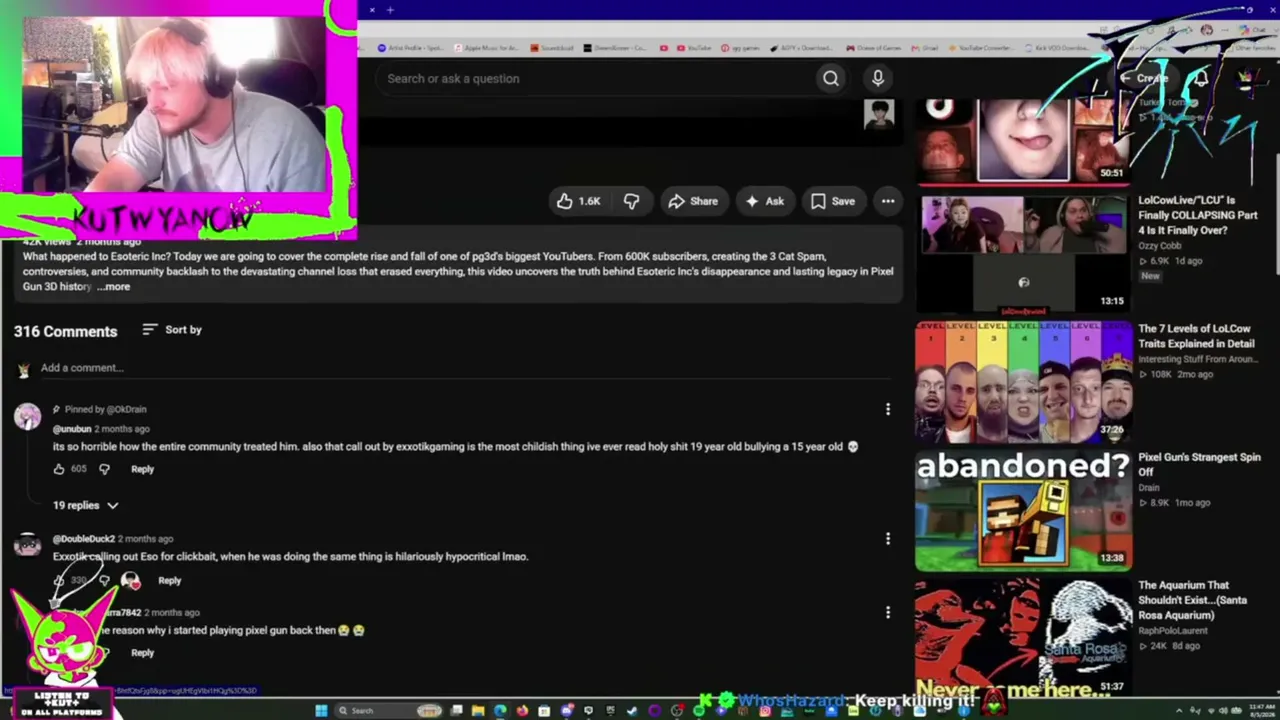This screenshot has width=1280, height=720.
Task: Close the current browser tab
Action: click(371, 10)
